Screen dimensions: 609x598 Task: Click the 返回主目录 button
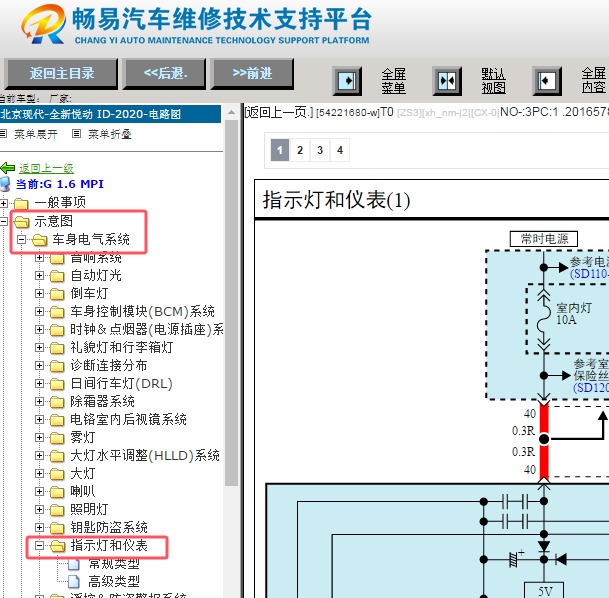pos(62,74)
